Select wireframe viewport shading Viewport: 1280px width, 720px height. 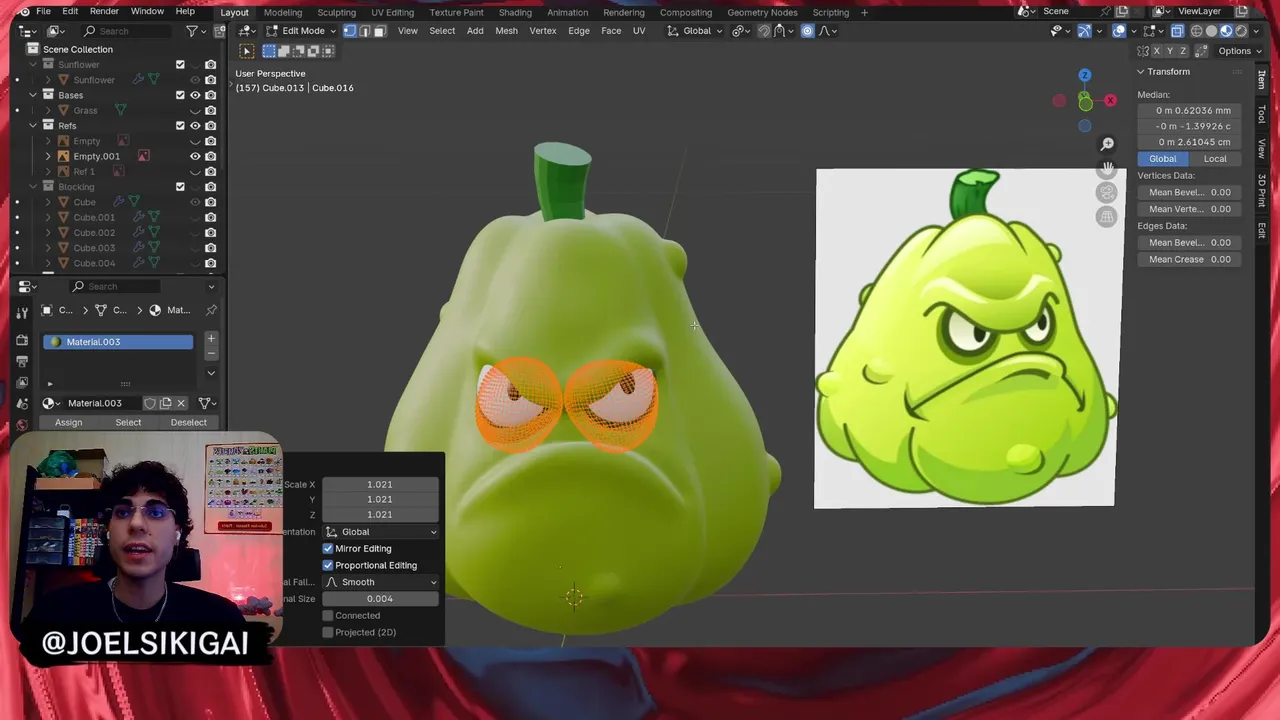(1196, 31)
